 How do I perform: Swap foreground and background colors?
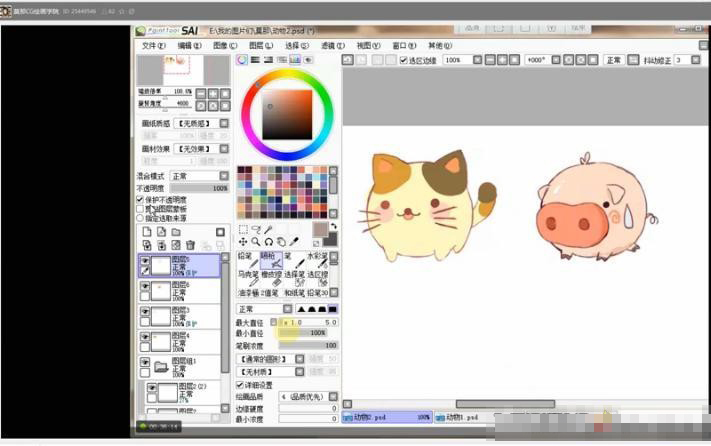click(334, 226)
